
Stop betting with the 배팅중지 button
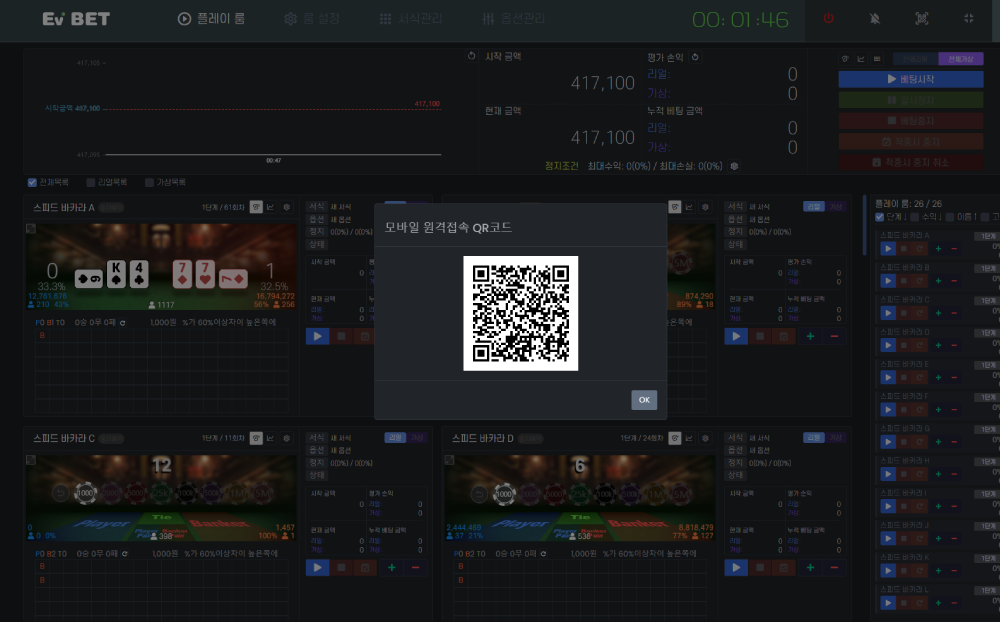[x=911, y=121]
